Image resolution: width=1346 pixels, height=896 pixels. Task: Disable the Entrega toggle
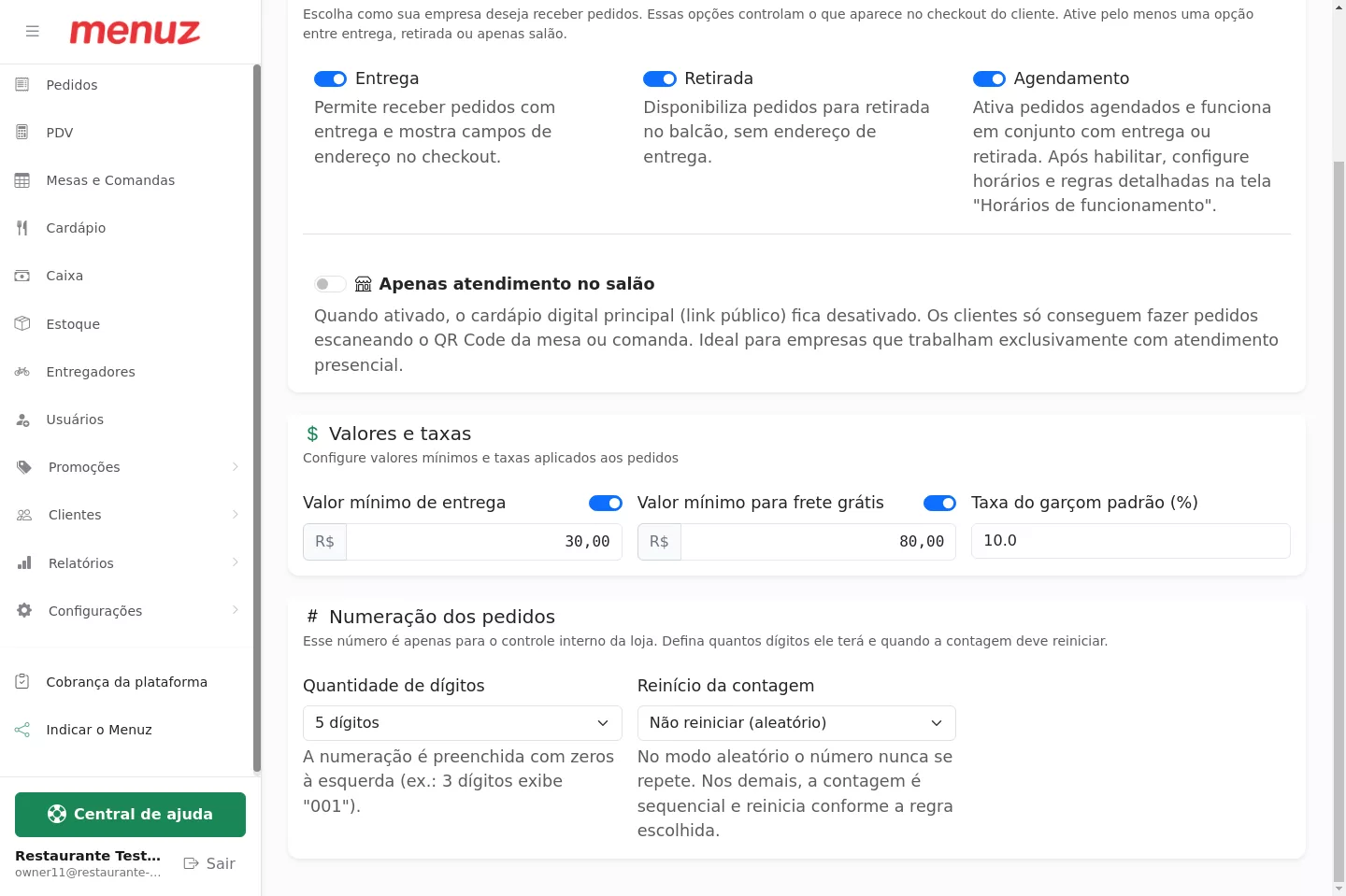331,79
